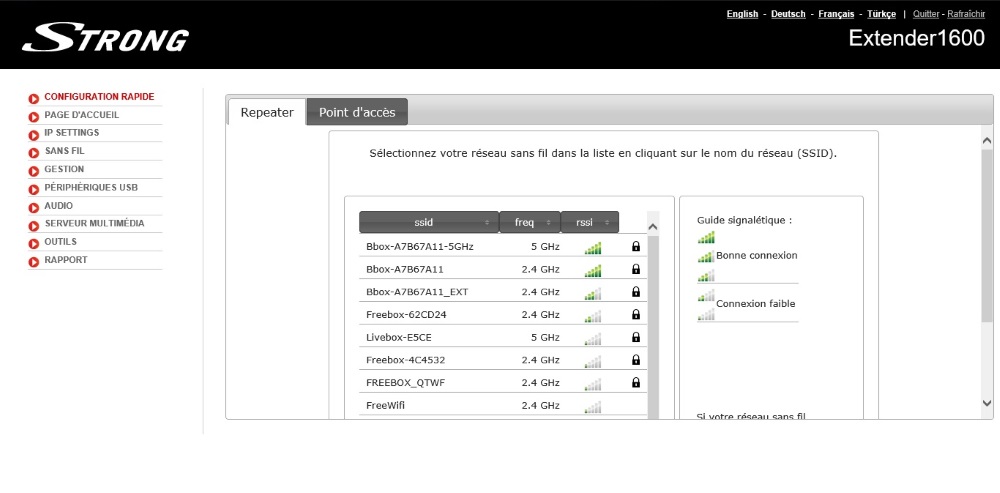
Task: Click the arrow icon beside Gestion
Action: coord(34,171)
